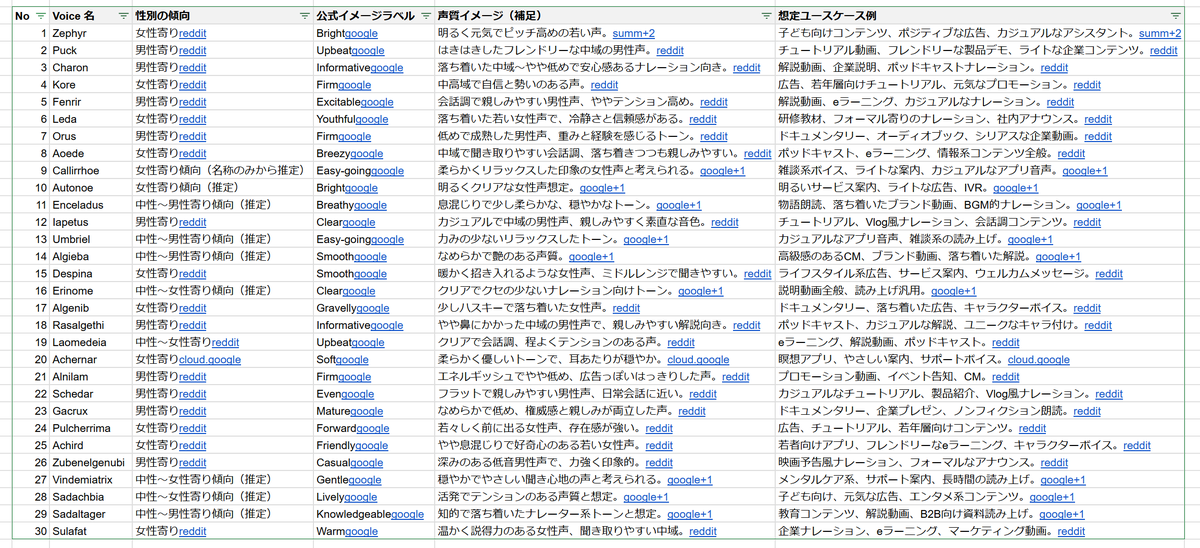1200x548 pixels.
Task: Follow the google link beside Breezy for Aoede
Action: [366, 154]
